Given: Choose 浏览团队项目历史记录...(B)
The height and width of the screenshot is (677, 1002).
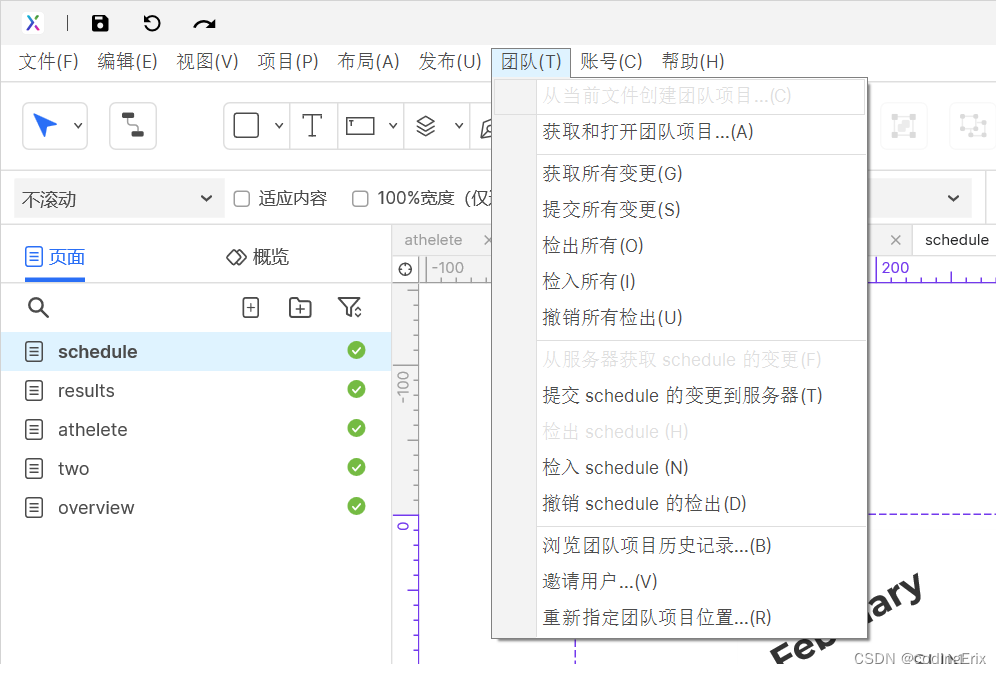Looking at the screenshot, I should (680, 545).
